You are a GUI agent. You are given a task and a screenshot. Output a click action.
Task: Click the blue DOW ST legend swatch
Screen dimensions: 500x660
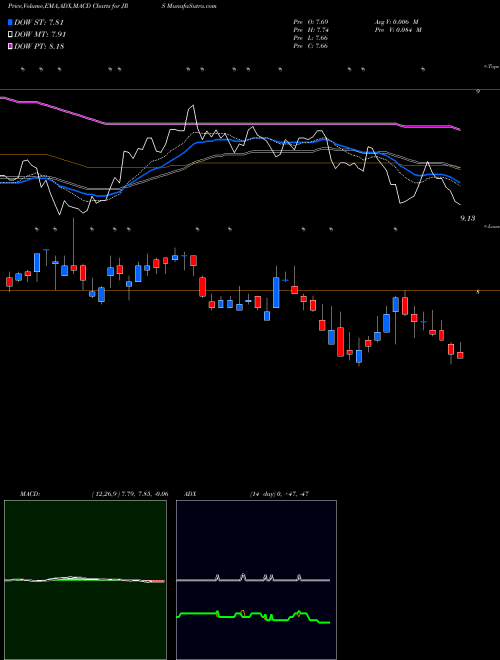tap(10, 22)
